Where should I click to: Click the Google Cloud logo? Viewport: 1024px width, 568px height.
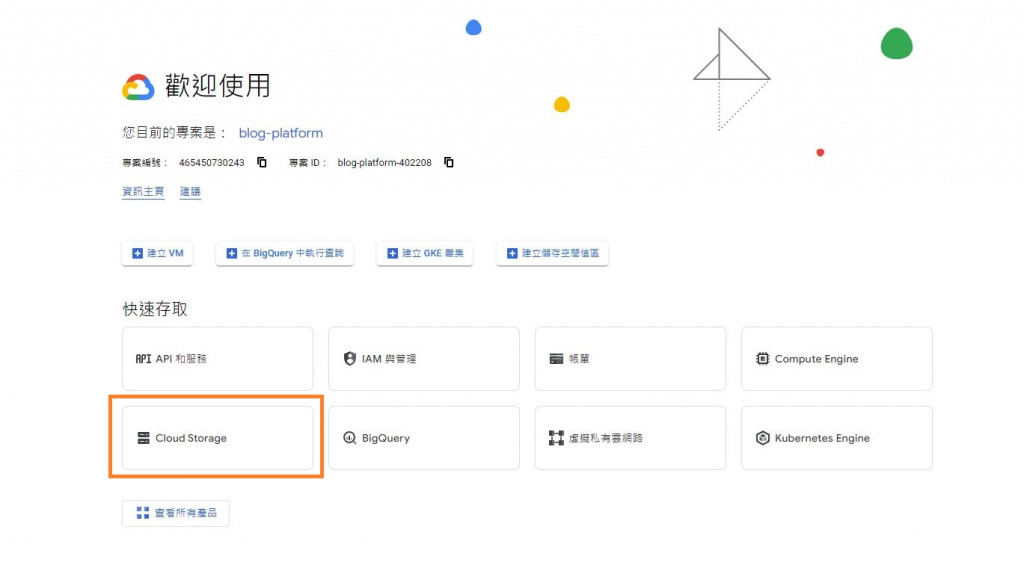(x=138, y=87)
